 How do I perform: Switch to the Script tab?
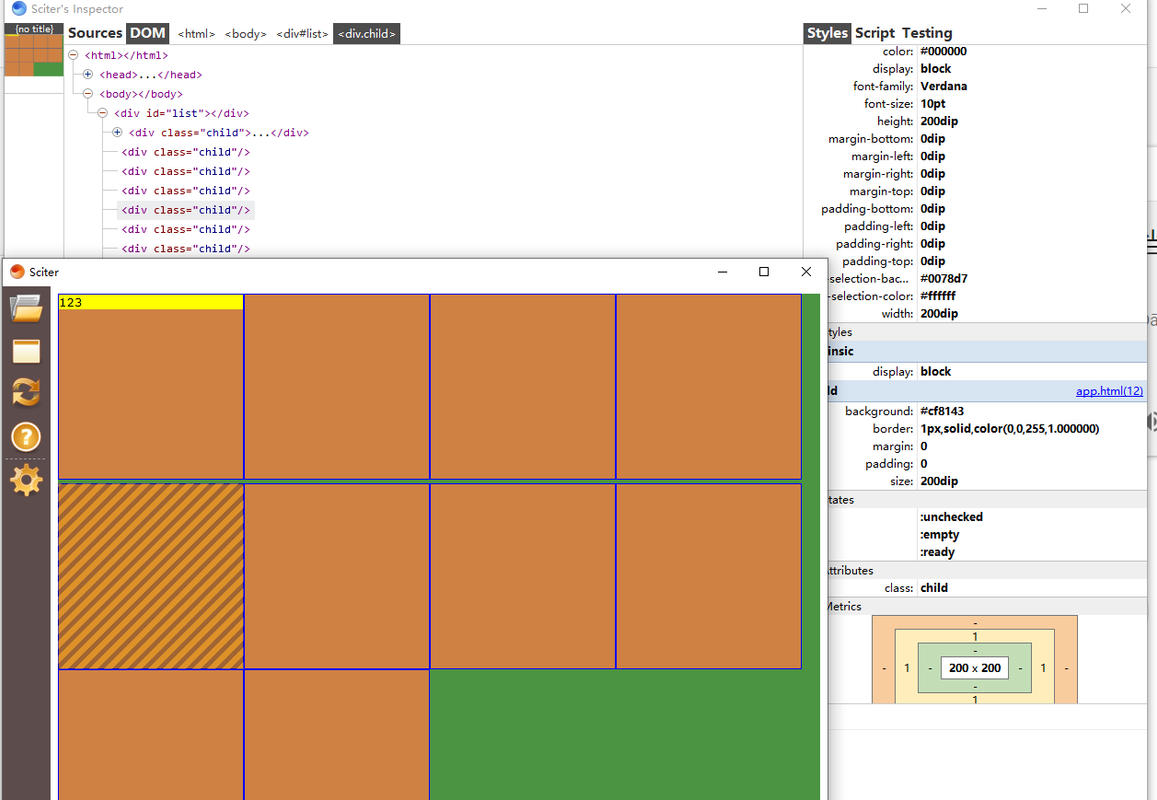[x=875, y=33]
